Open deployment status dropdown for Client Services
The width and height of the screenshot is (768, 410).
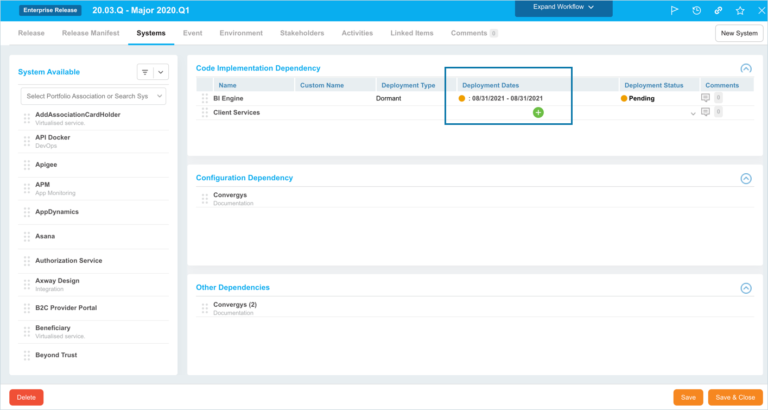pyautogui.click(x=693, y=113)
